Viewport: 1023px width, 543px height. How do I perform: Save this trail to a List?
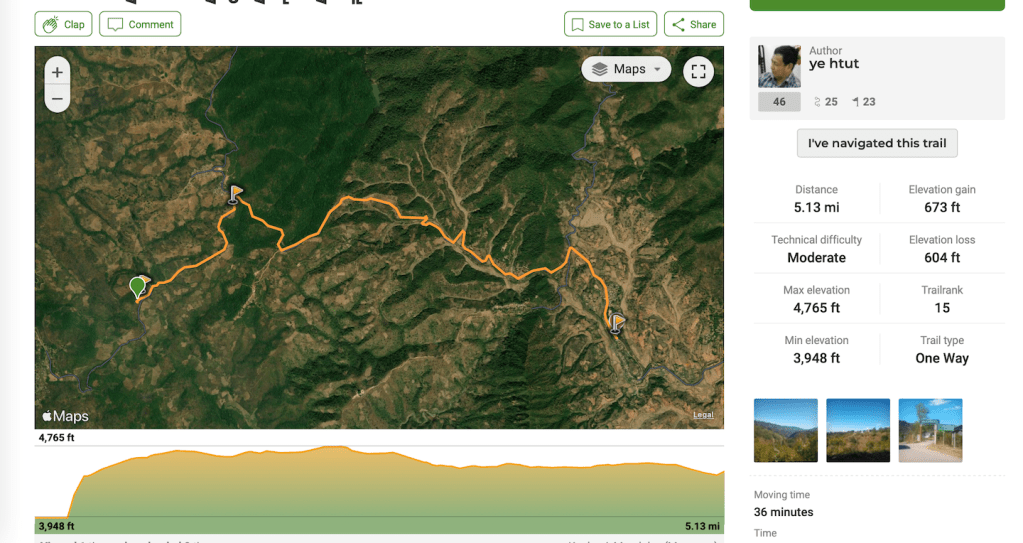coord(608,24)
